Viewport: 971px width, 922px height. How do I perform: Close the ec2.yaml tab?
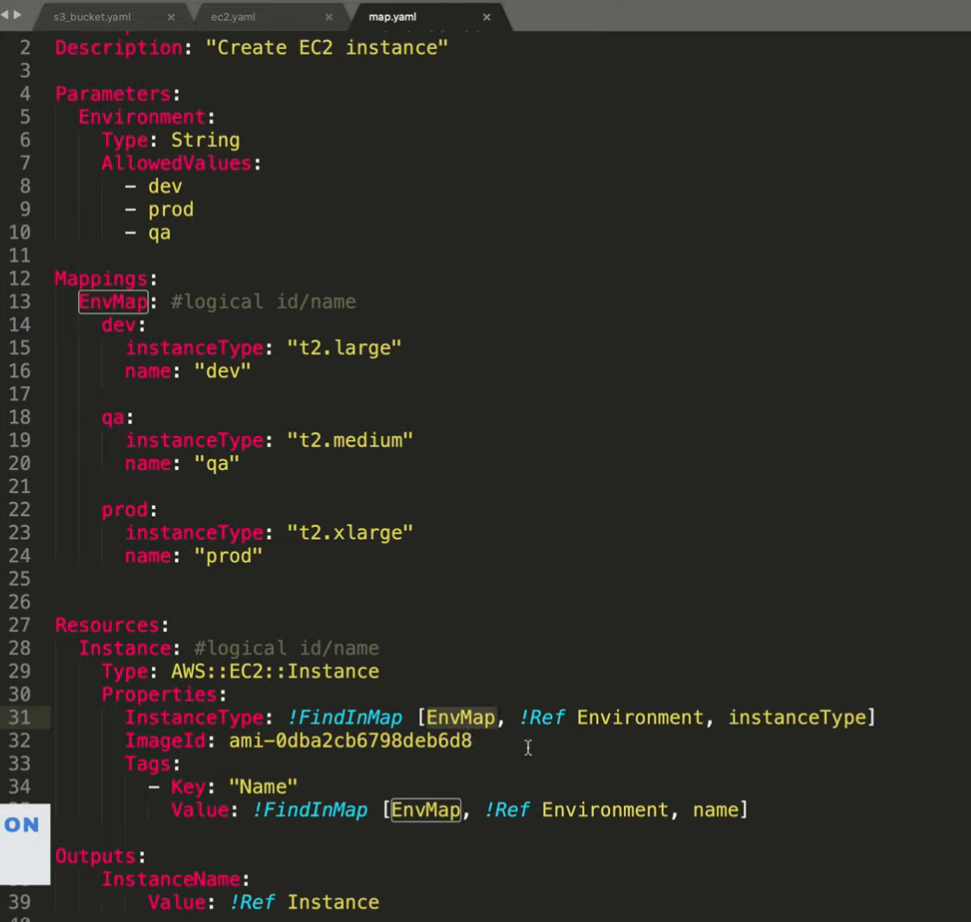pyautogui.click(x=329, y=17)
